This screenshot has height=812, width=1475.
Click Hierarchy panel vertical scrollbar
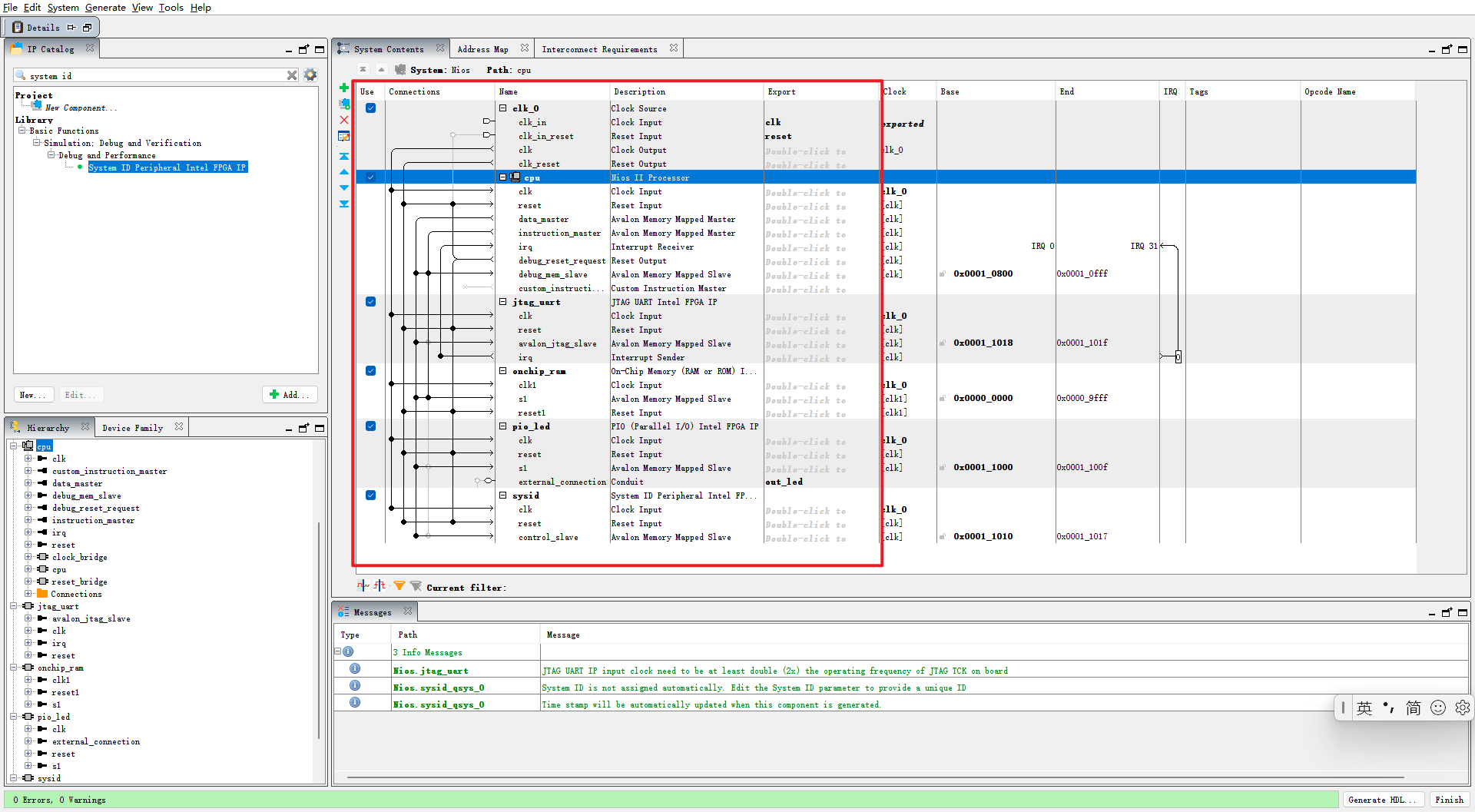tap(319, 630)
